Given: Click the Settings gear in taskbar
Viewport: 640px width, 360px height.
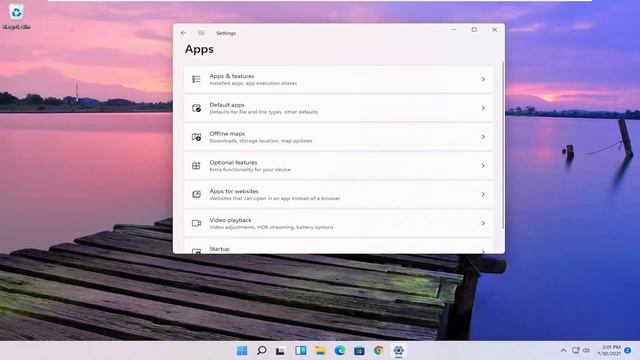Looking at the screenshot, I should click(x=398, y=351).
